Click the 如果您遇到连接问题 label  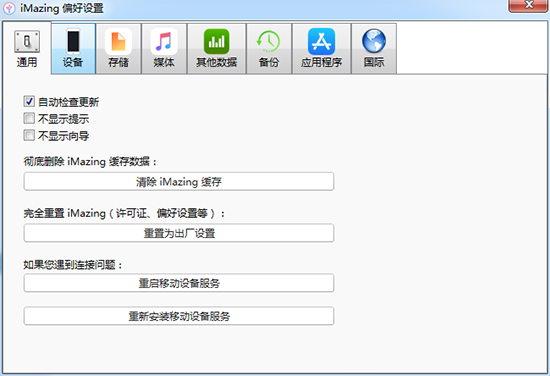[73, 265]
